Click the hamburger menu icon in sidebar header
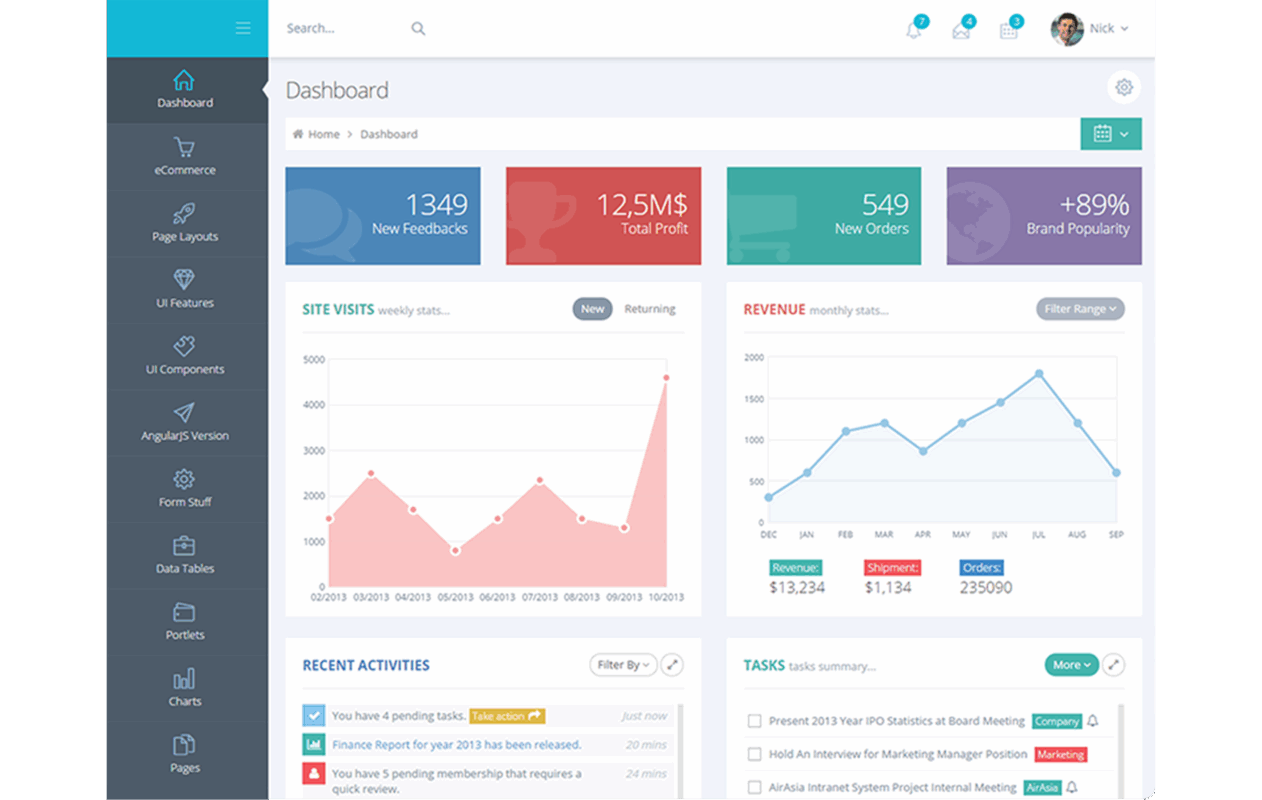Viewport: 1262px width, 800px height. 243,28
